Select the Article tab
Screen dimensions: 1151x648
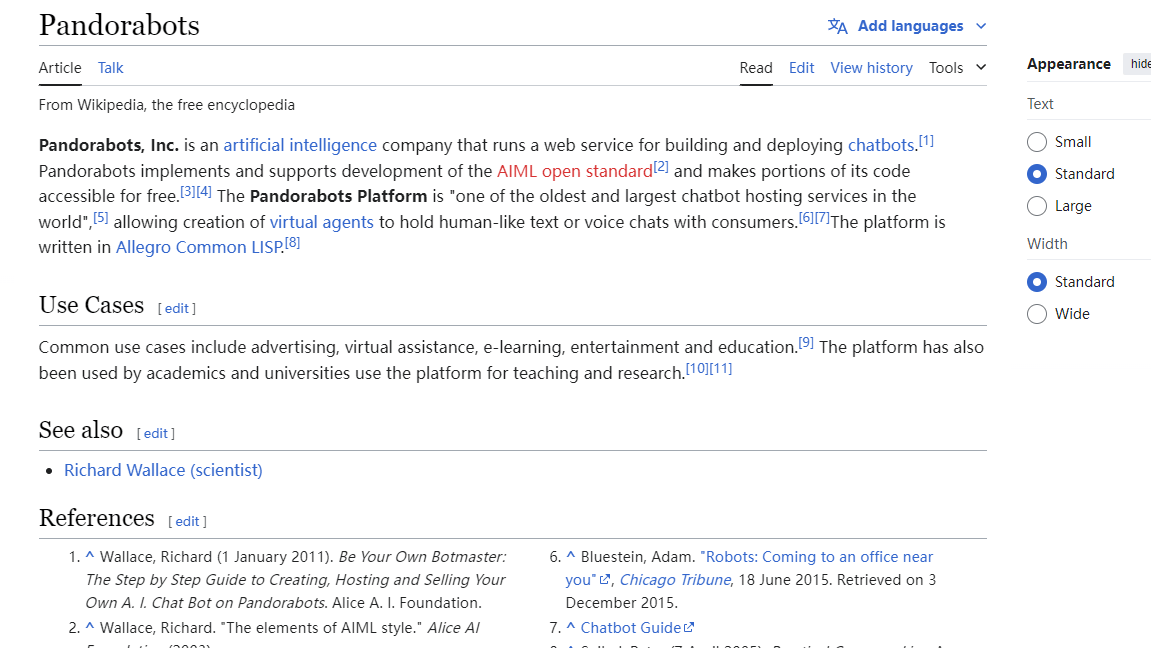coord(60,68)
